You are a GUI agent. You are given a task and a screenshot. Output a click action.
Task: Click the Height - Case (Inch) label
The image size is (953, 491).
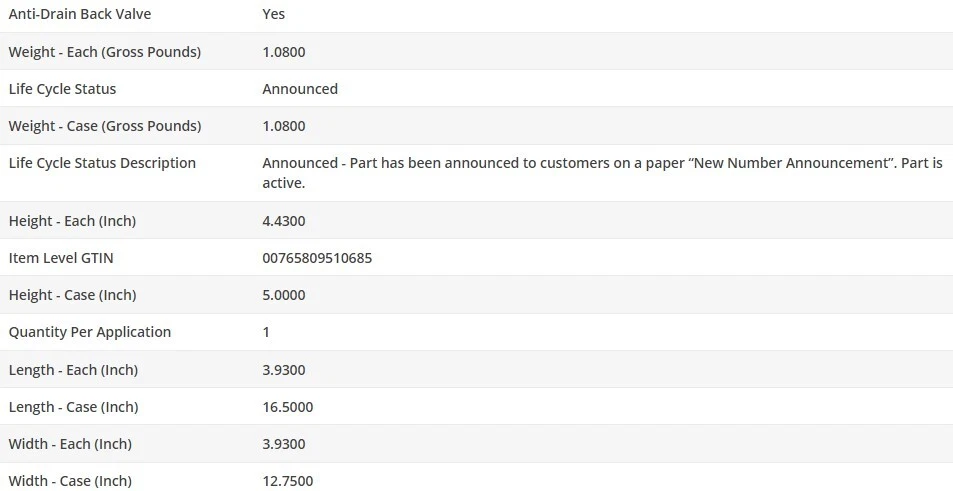tap(72, 295)
